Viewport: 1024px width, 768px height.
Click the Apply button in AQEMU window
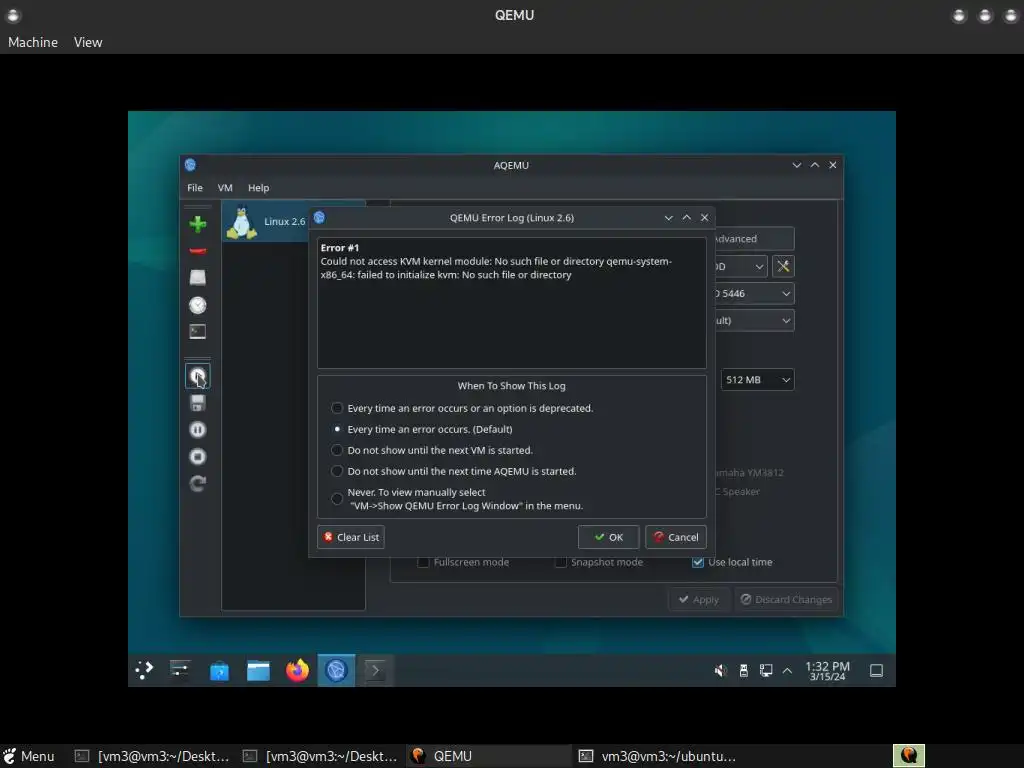tap(698, 600)
